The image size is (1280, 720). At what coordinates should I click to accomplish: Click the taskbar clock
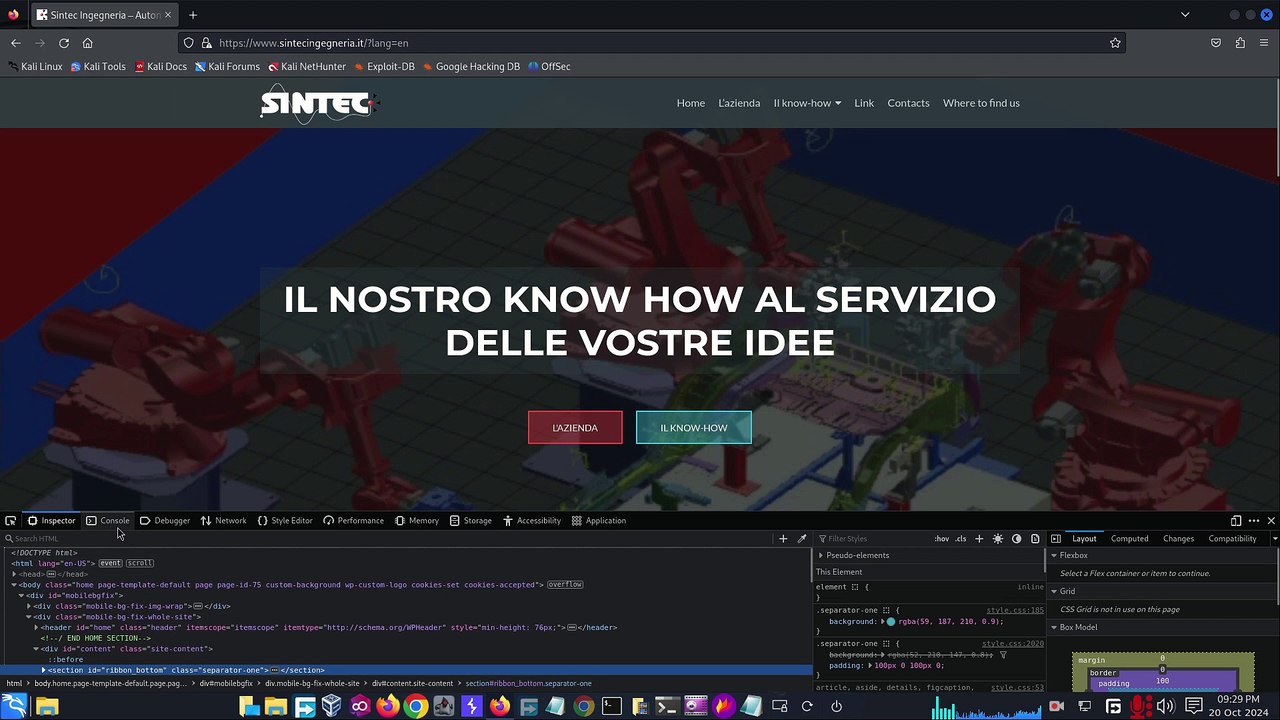tap(1238, 706)
